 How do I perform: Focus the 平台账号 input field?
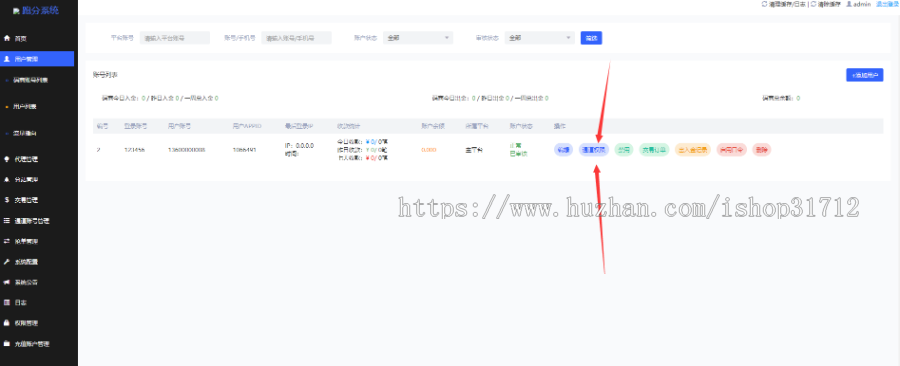coord(175,38)
